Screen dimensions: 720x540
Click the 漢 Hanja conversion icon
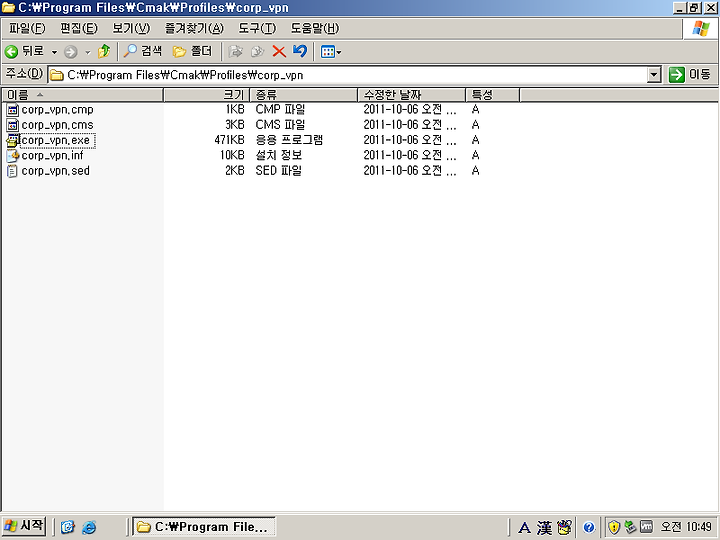[x=544, y=528]
